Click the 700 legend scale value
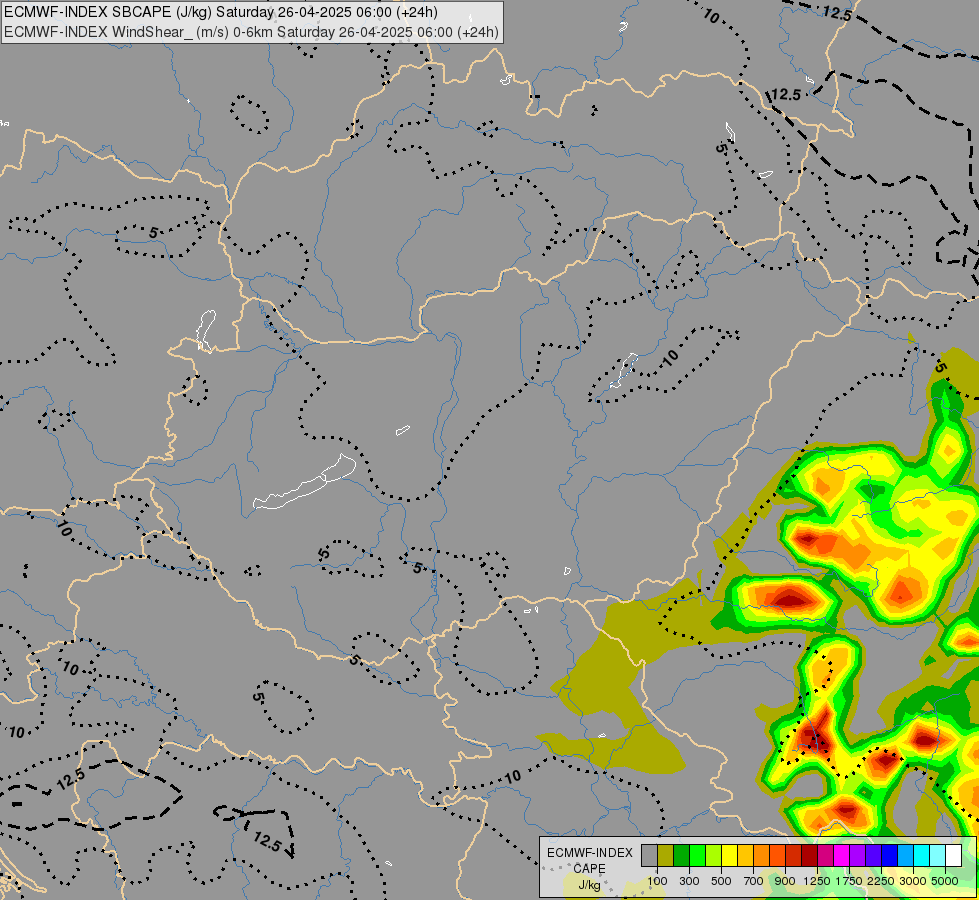 point(754,881)
